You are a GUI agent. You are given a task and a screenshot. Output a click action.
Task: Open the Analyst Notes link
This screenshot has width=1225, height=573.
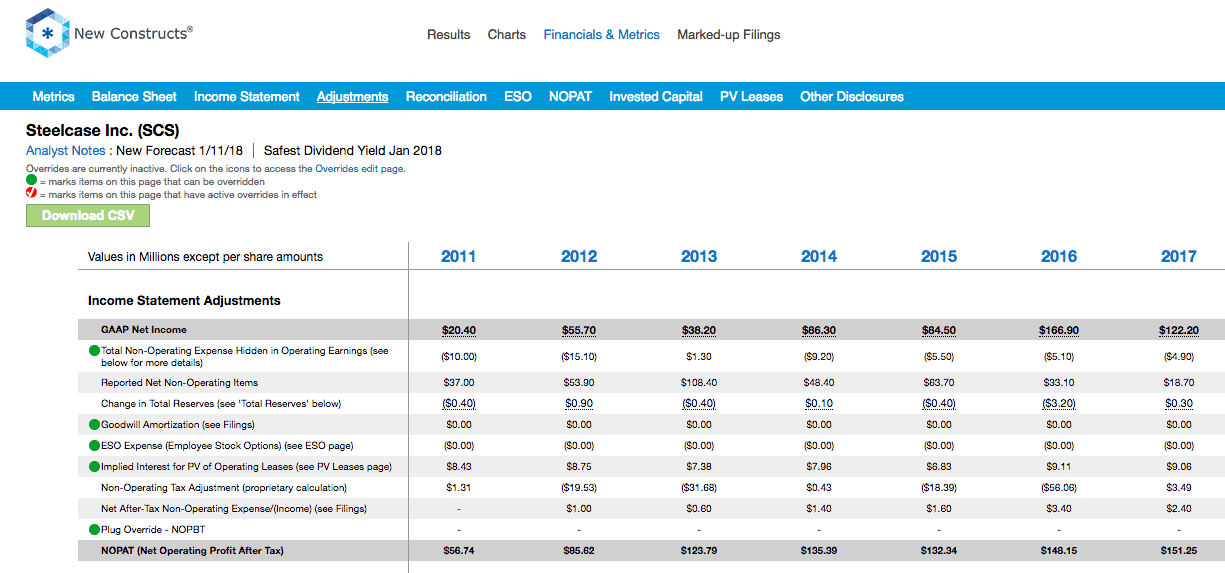(x=66, y=151)
